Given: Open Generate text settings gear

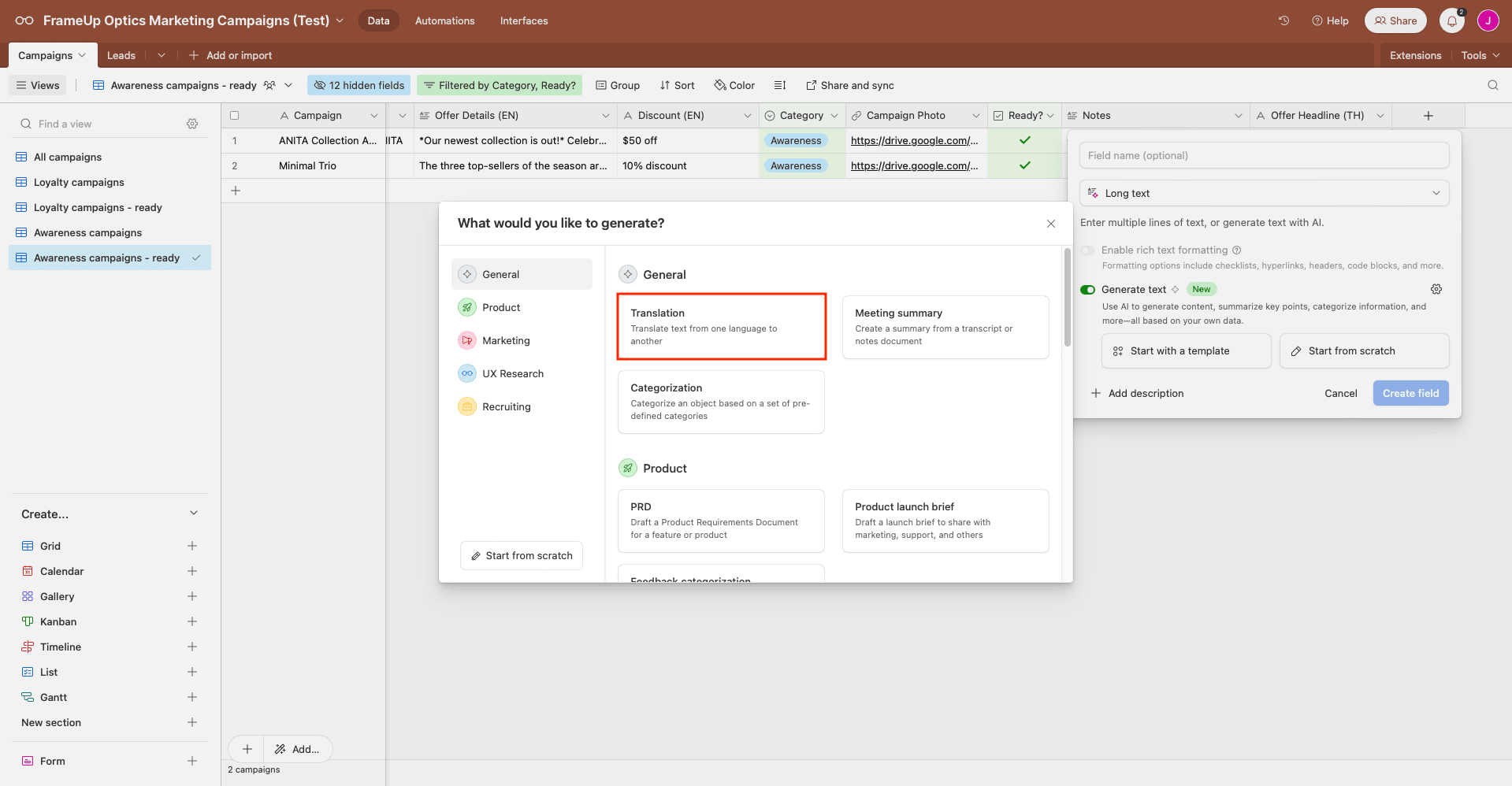Looking at the screenshot, I should pyautogui.click(x=1436, y=289).
